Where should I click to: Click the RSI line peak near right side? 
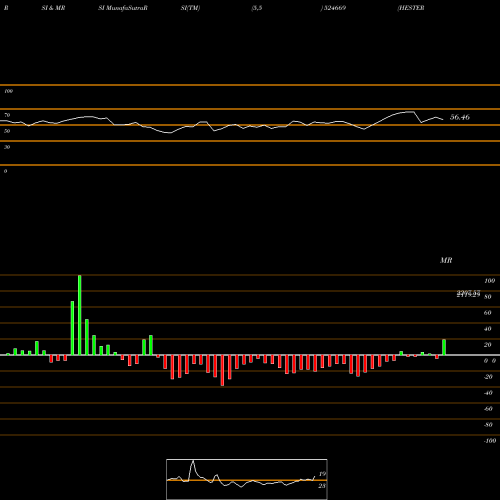point(410,112)
